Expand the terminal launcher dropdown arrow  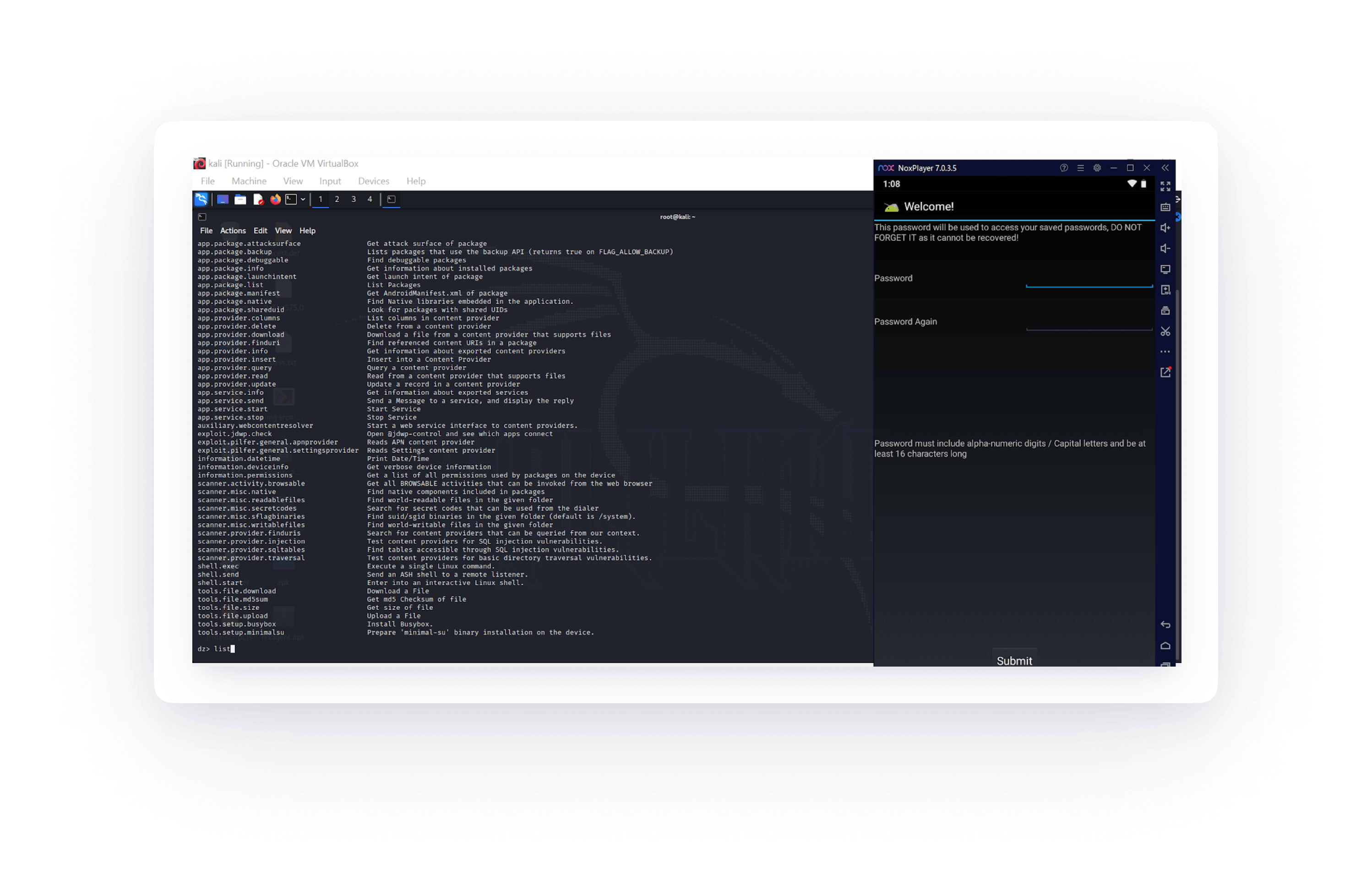point(303,200)
